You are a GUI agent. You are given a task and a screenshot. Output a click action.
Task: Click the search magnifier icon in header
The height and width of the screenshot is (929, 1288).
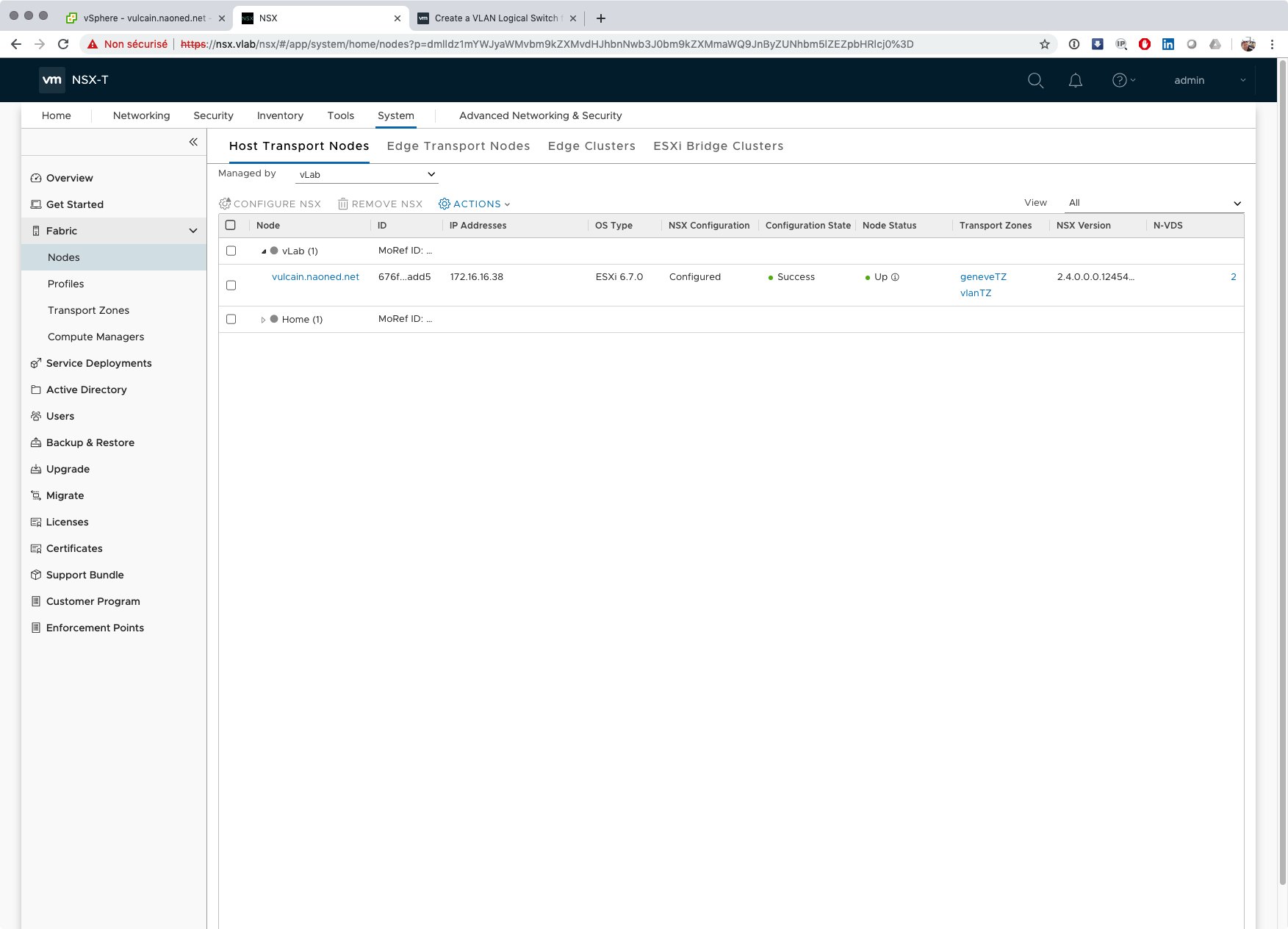click(1035, 80)
